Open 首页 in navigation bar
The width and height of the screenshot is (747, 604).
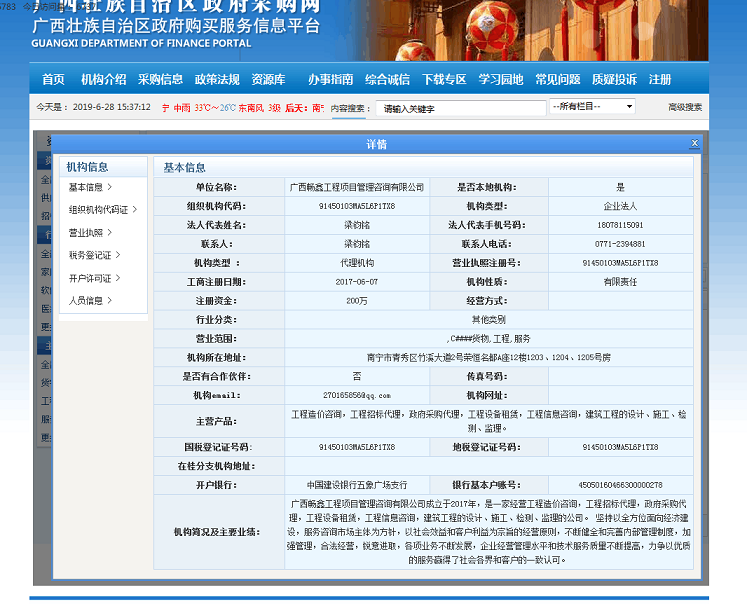tap(53, 80)
